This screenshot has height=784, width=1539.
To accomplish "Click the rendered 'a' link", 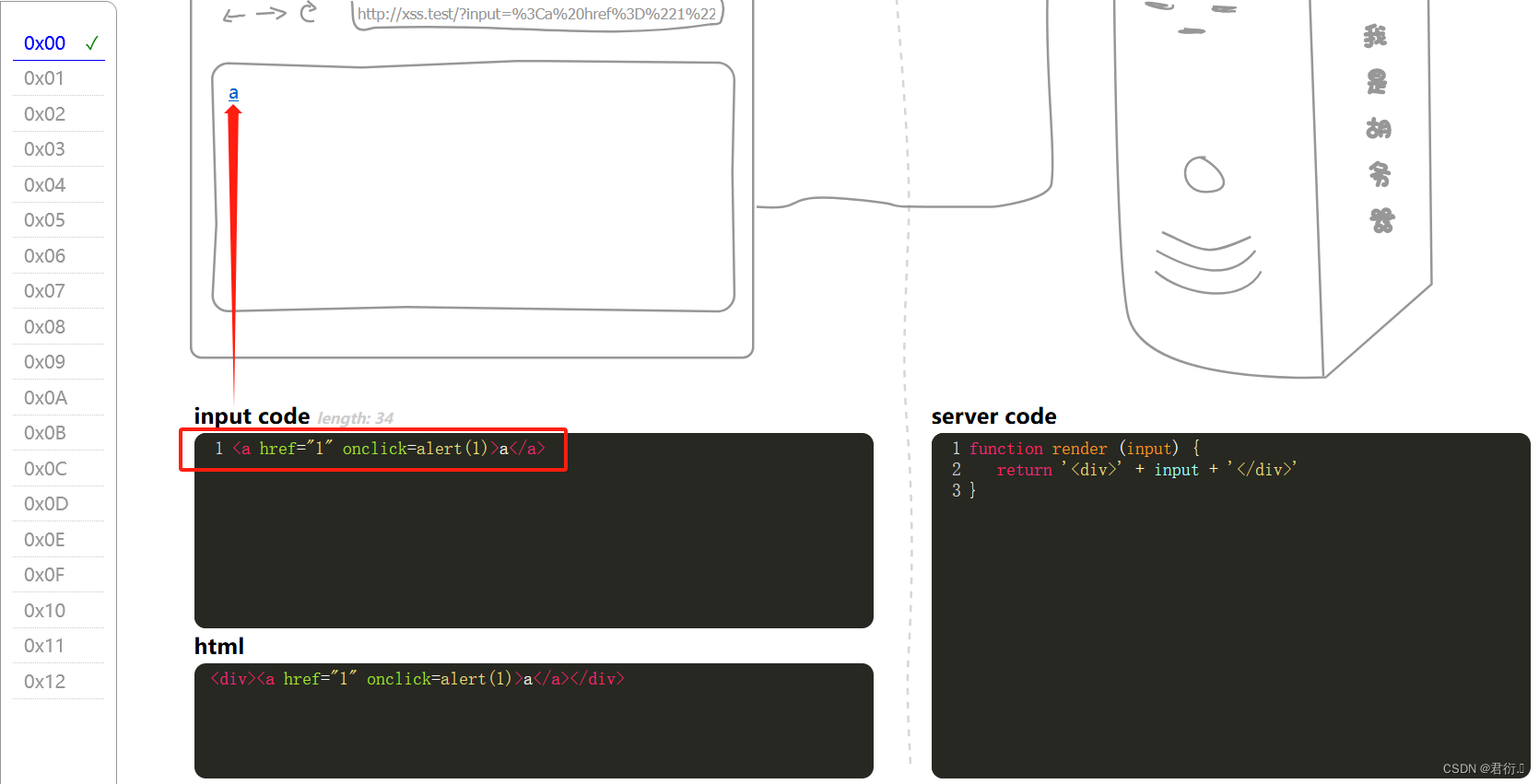I will [233, 93].
